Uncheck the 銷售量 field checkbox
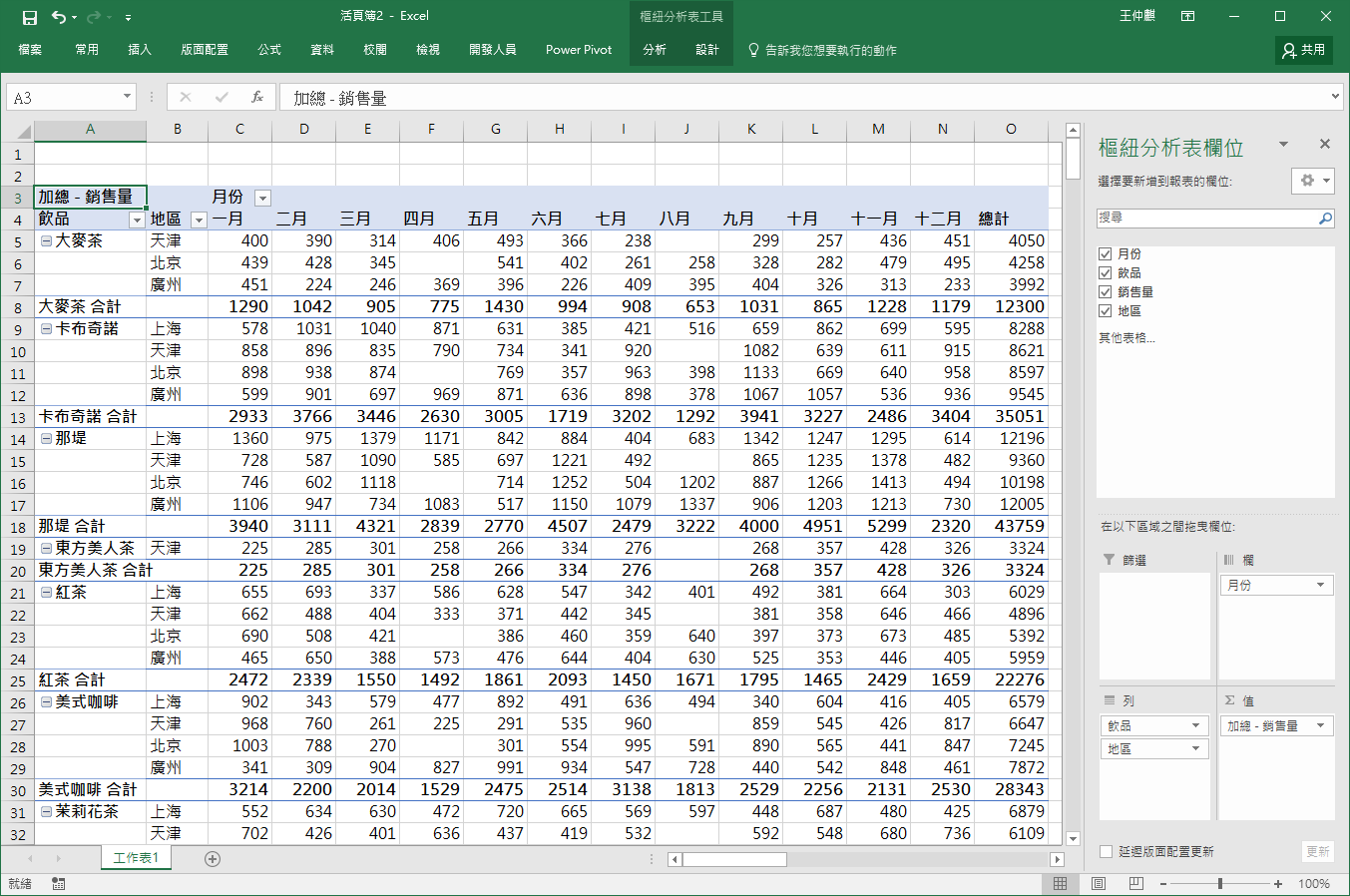The image size is (1350, 896). click(x=1105, y=292)
